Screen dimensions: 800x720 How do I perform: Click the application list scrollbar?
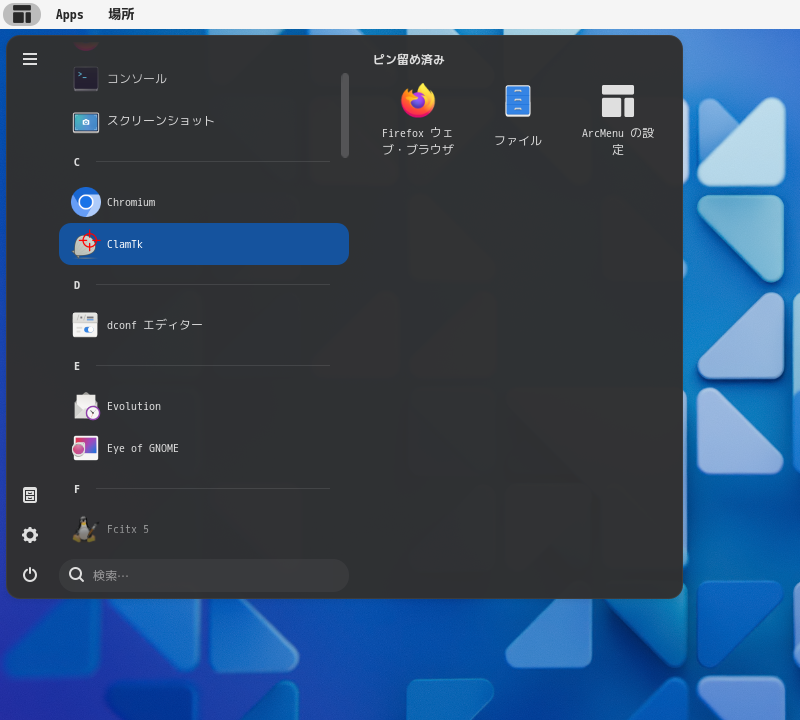pyautogui.click(x=345, y=115)
